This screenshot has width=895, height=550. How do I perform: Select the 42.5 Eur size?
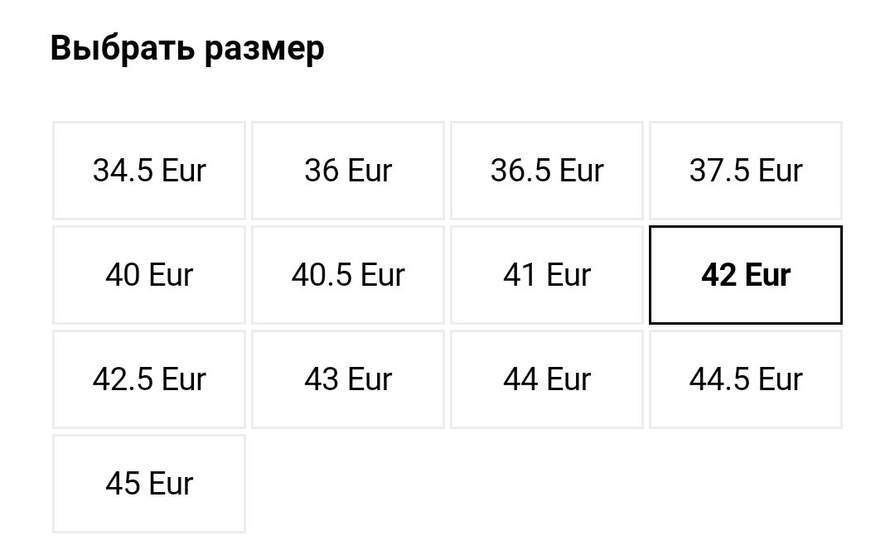tap(149, 379)
